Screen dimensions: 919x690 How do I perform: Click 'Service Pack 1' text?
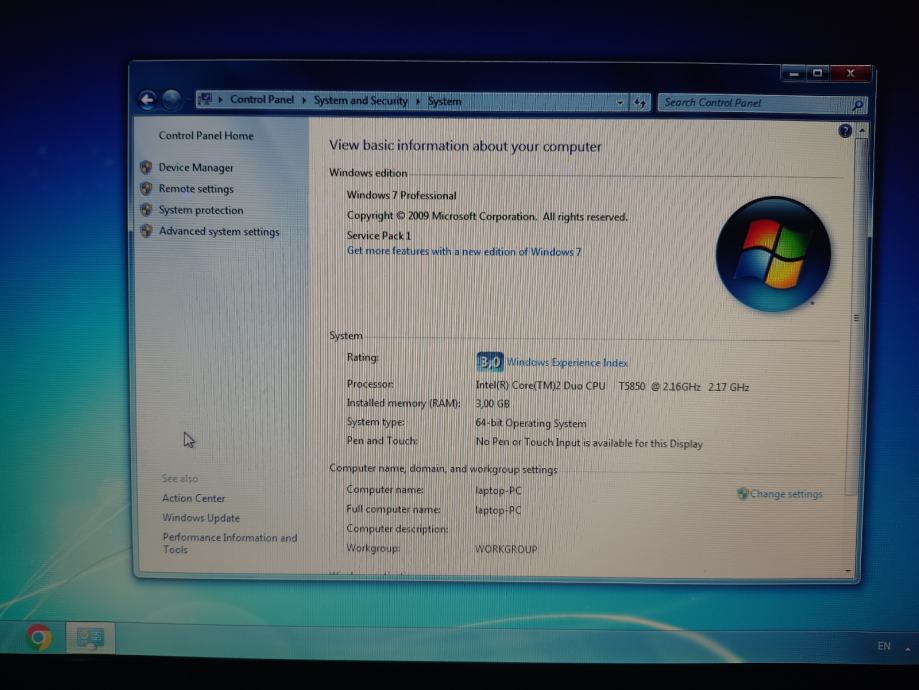(379, 236)
